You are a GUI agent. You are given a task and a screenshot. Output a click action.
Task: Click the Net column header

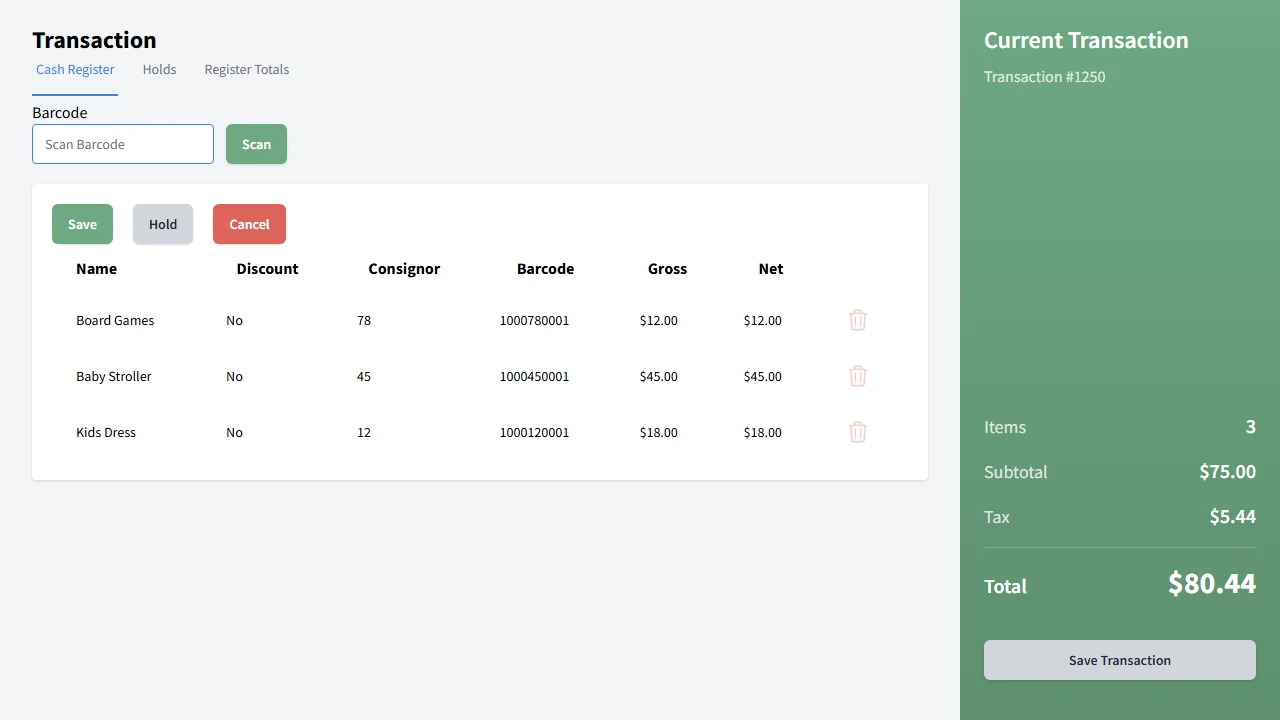pyautogui.click(x=770, y=269)
